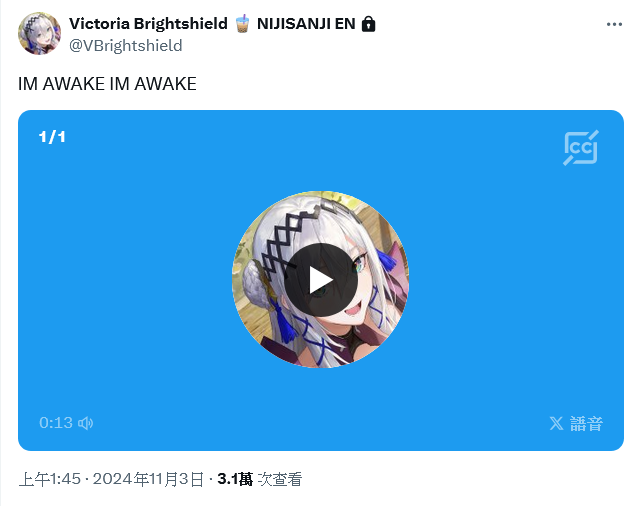Click the X logo in the player
Image resolution: width=641 pixels, height=506 pixels.
[x=556, y=423]
